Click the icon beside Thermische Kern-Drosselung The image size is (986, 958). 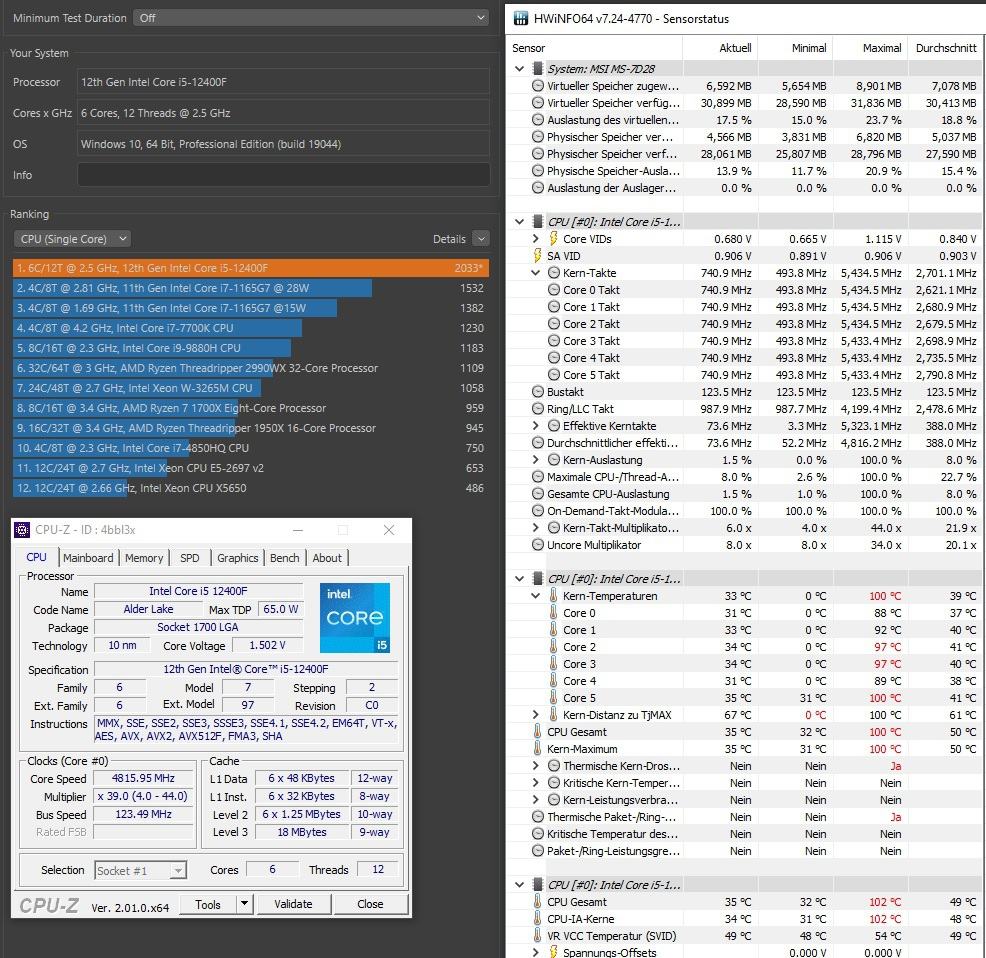[x=553, y=766]
